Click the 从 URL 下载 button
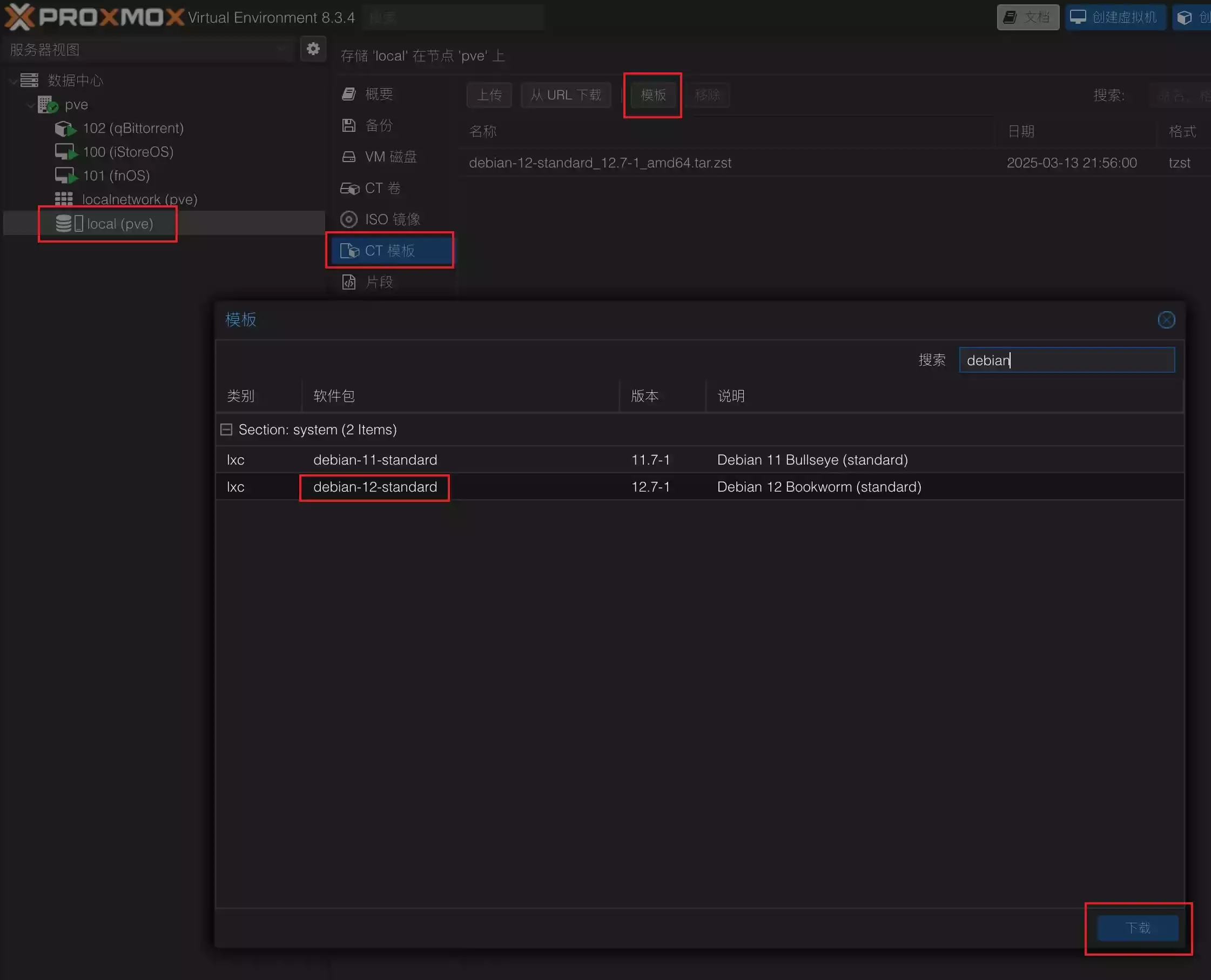This screenshot has width=1211, height=980. (566, 95)
